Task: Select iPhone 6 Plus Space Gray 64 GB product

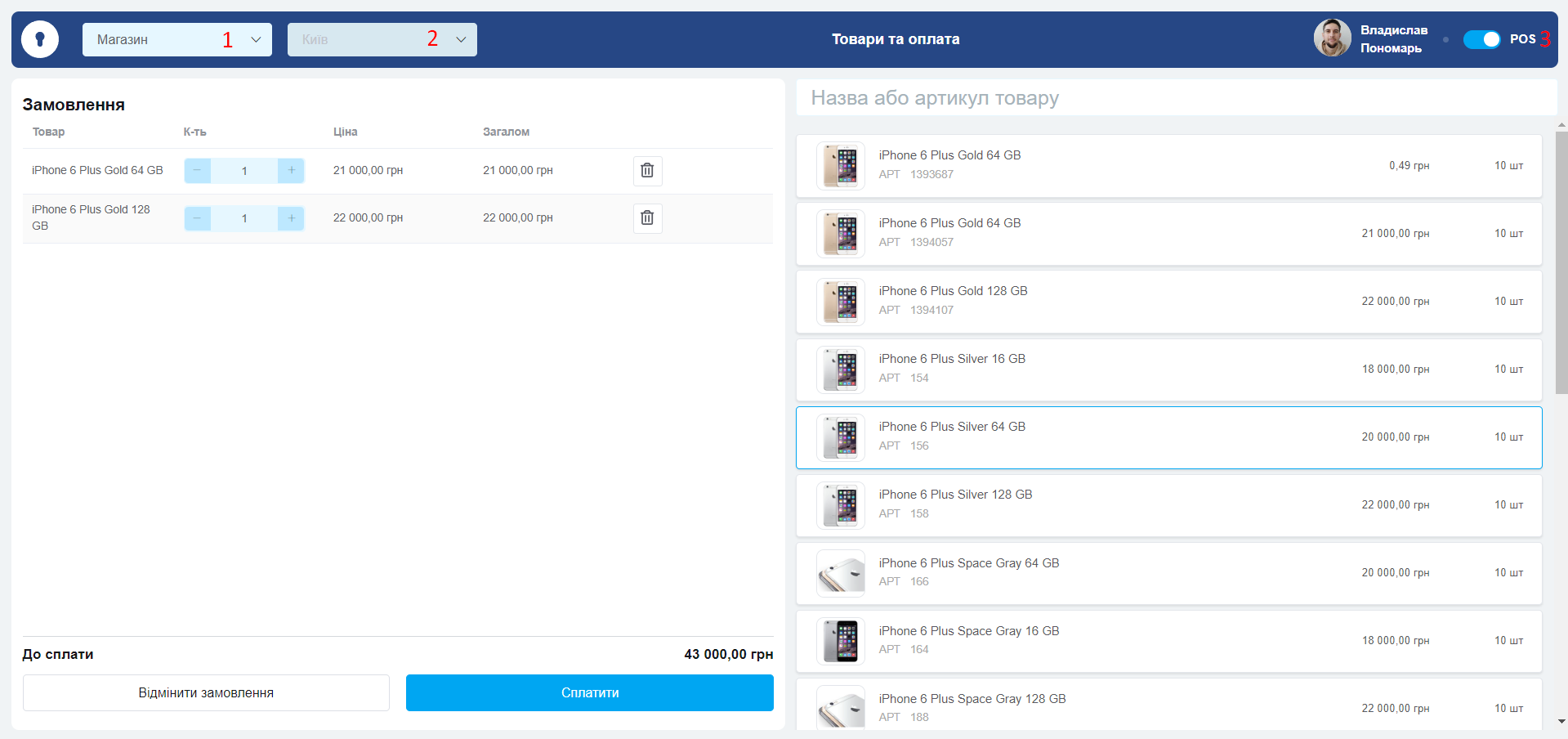Action: 1169,573
